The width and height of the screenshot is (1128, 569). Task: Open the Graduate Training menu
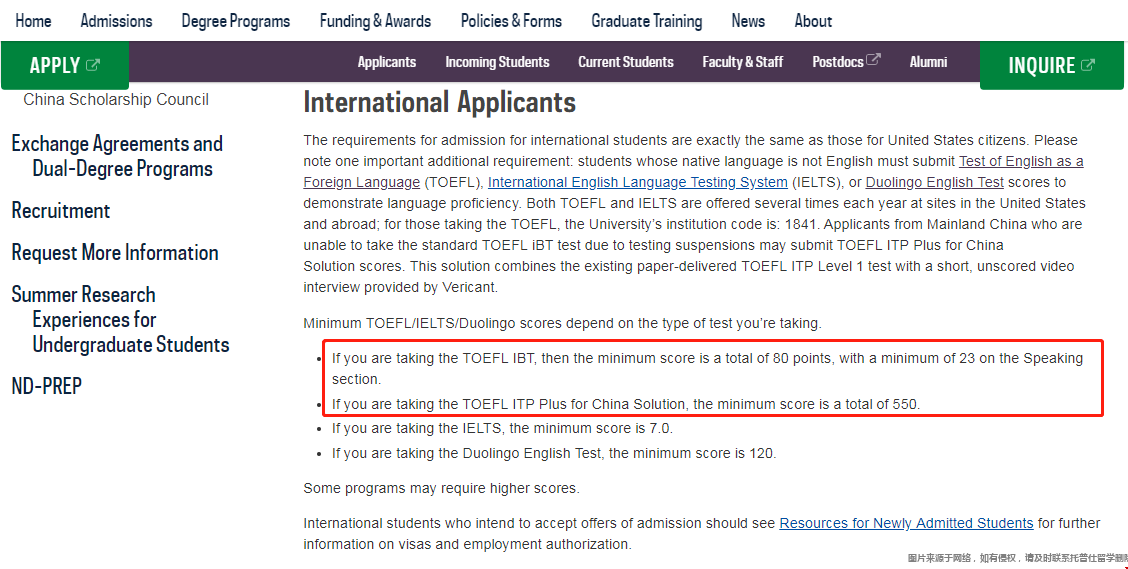point(646,21)
